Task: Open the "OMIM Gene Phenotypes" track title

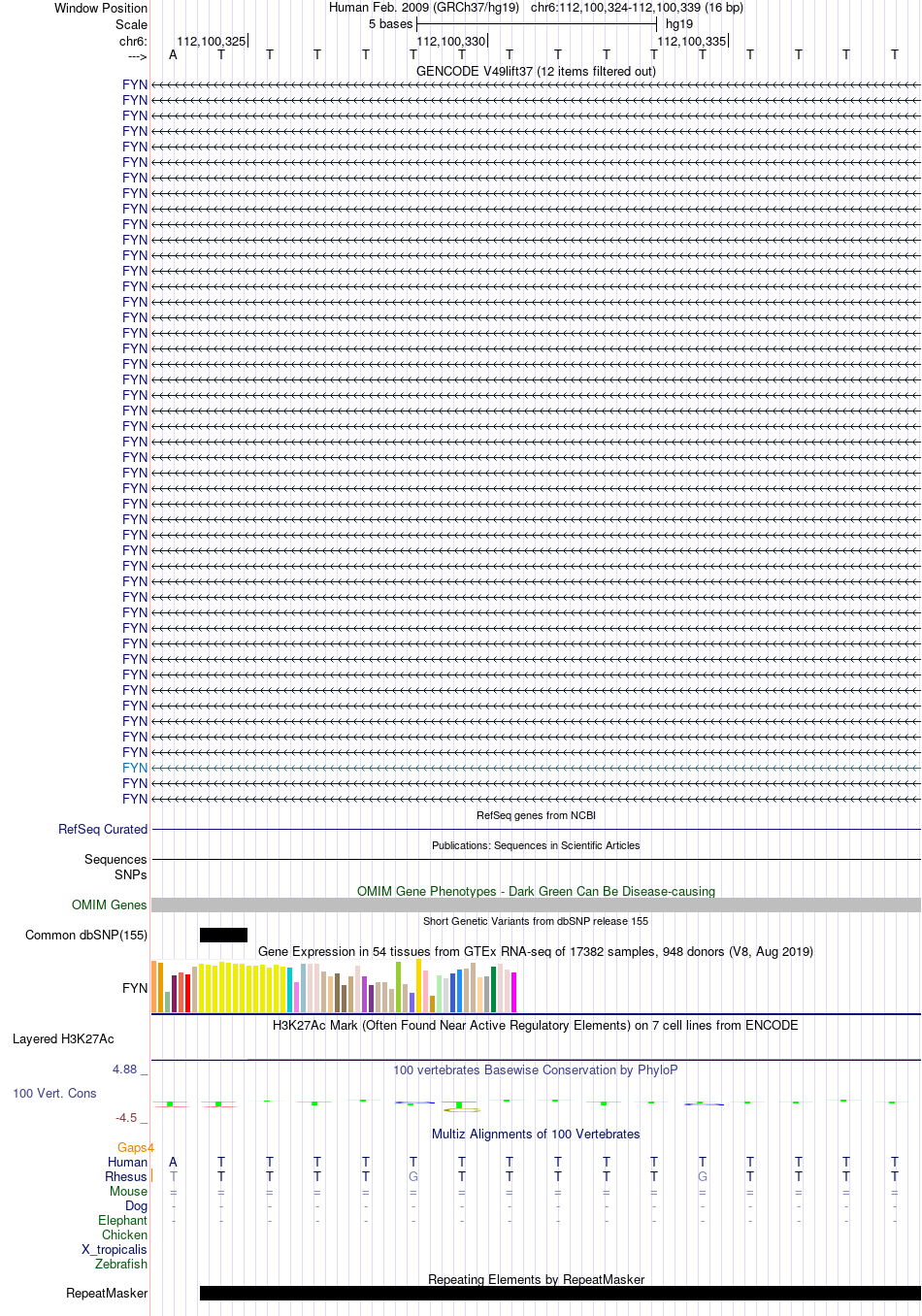Action: (536, 891)
